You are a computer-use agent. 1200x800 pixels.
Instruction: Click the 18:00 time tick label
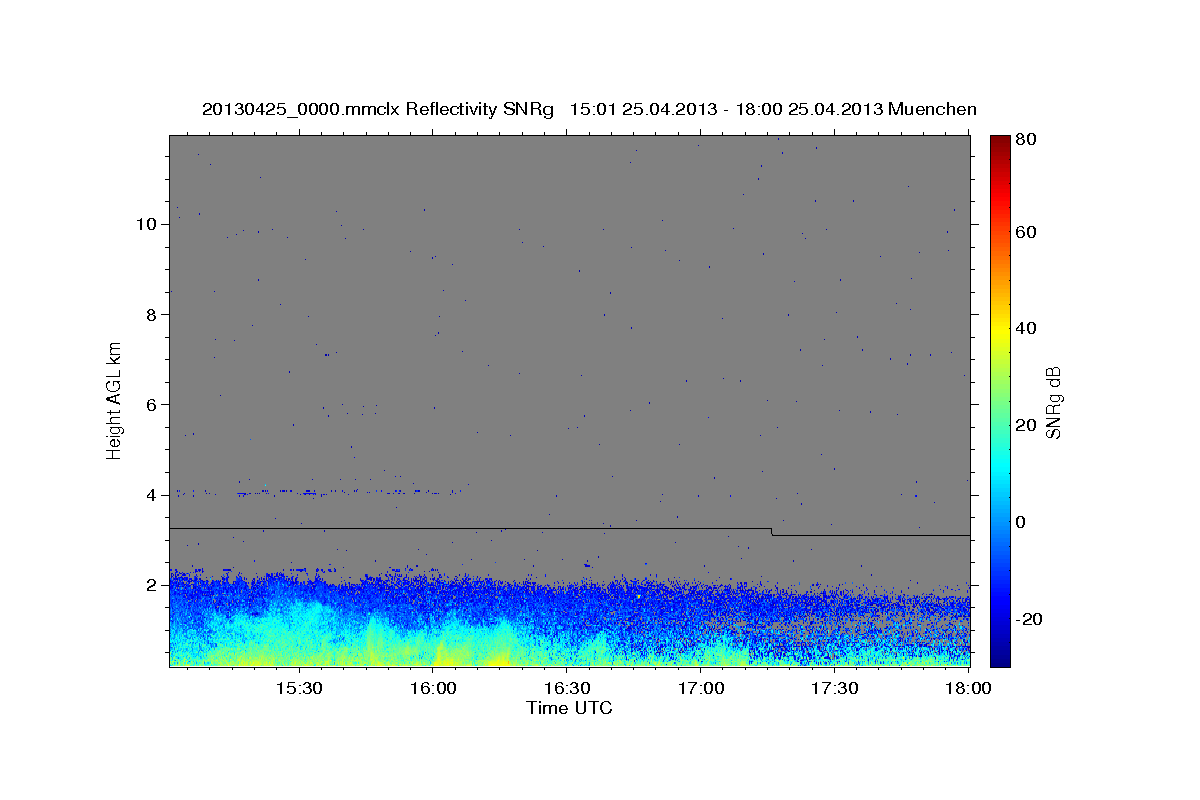970,689
